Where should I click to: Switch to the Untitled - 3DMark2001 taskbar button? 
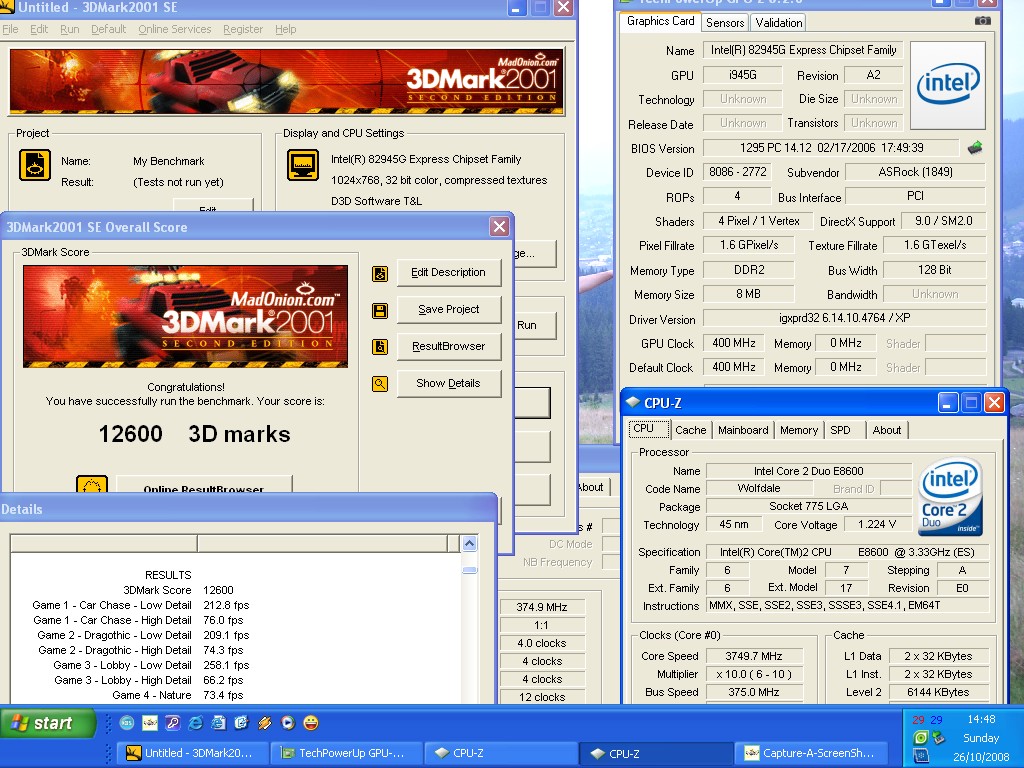pos(193,753)
